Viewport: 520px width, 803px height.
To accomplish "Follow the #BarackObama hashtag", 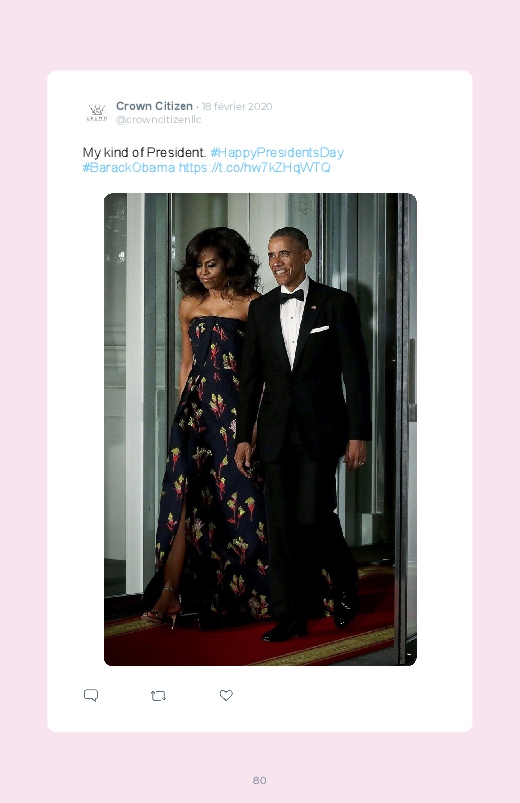I will pyautogui.click(x=129, y=167).
